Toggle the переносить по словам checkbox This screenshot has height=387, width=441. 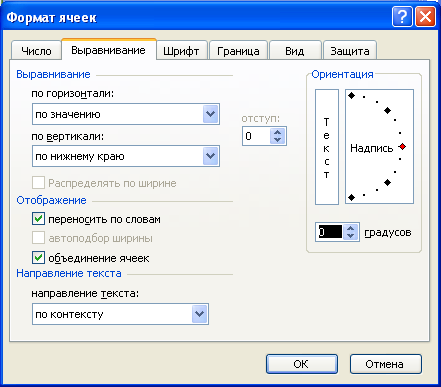click(x=38, y=219)
